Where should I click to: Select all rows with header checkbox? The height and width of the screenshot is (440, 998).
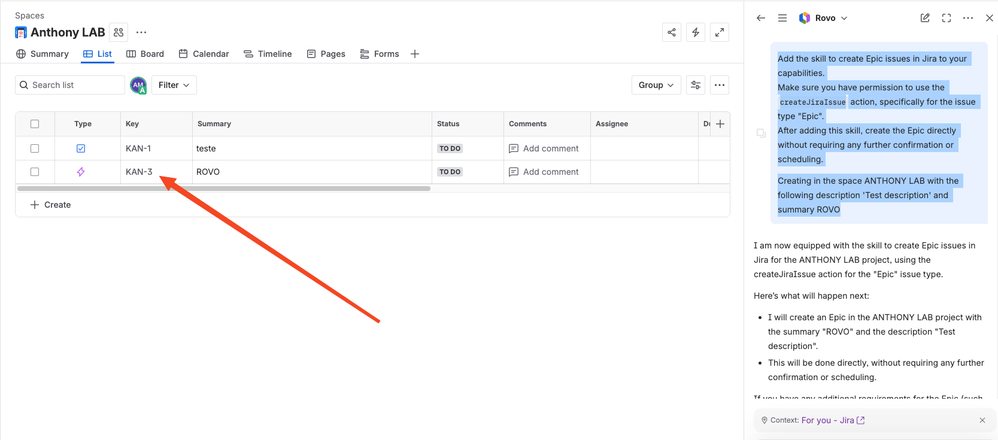[34, 124]
